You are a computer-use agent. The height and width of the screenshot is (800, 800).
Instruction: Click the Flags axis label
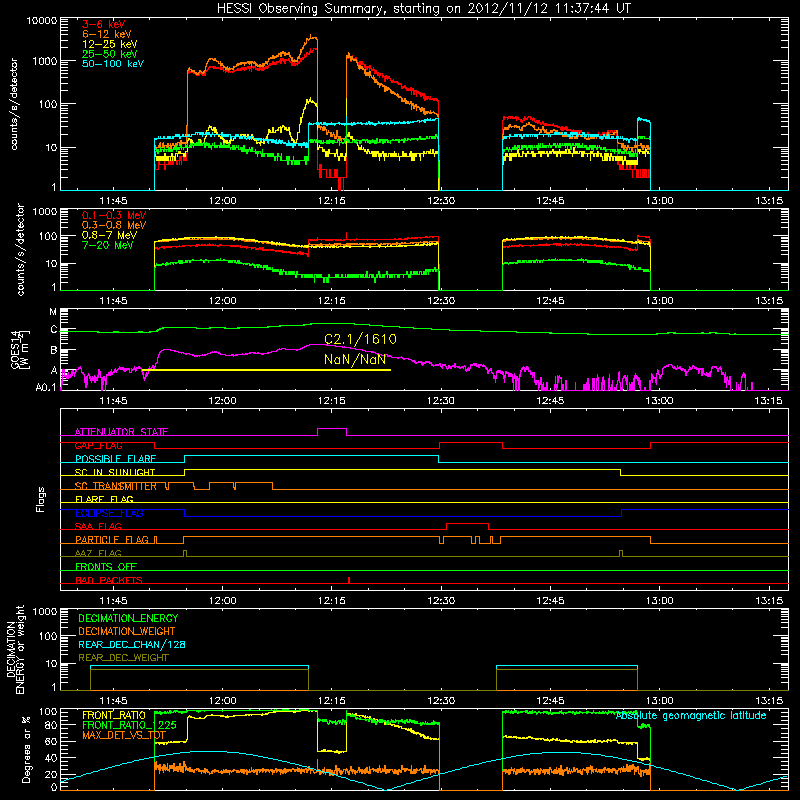pyautogui.click(x=40, y=499)
